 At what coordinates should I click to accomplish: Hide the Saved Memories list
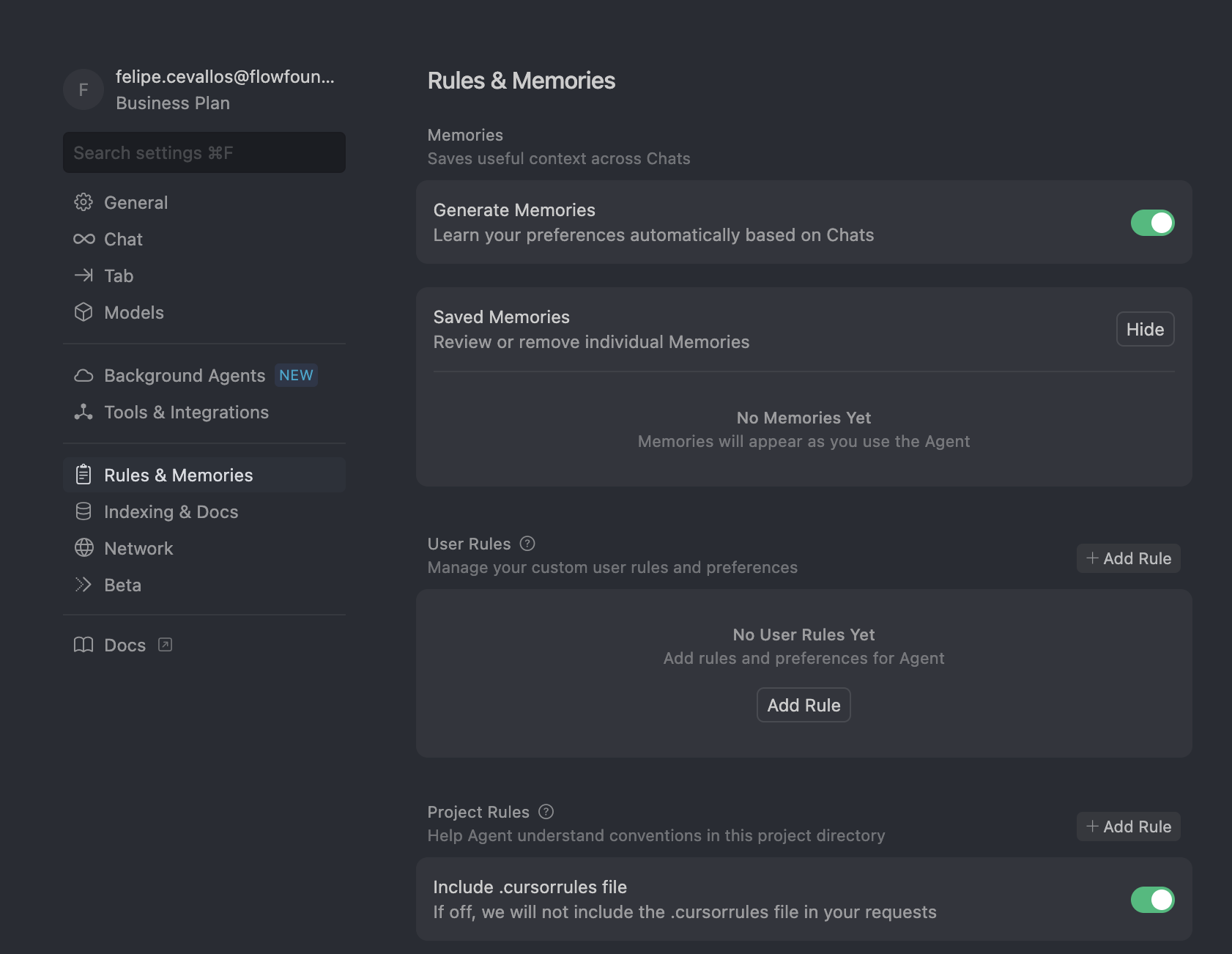coord(1145,330)
